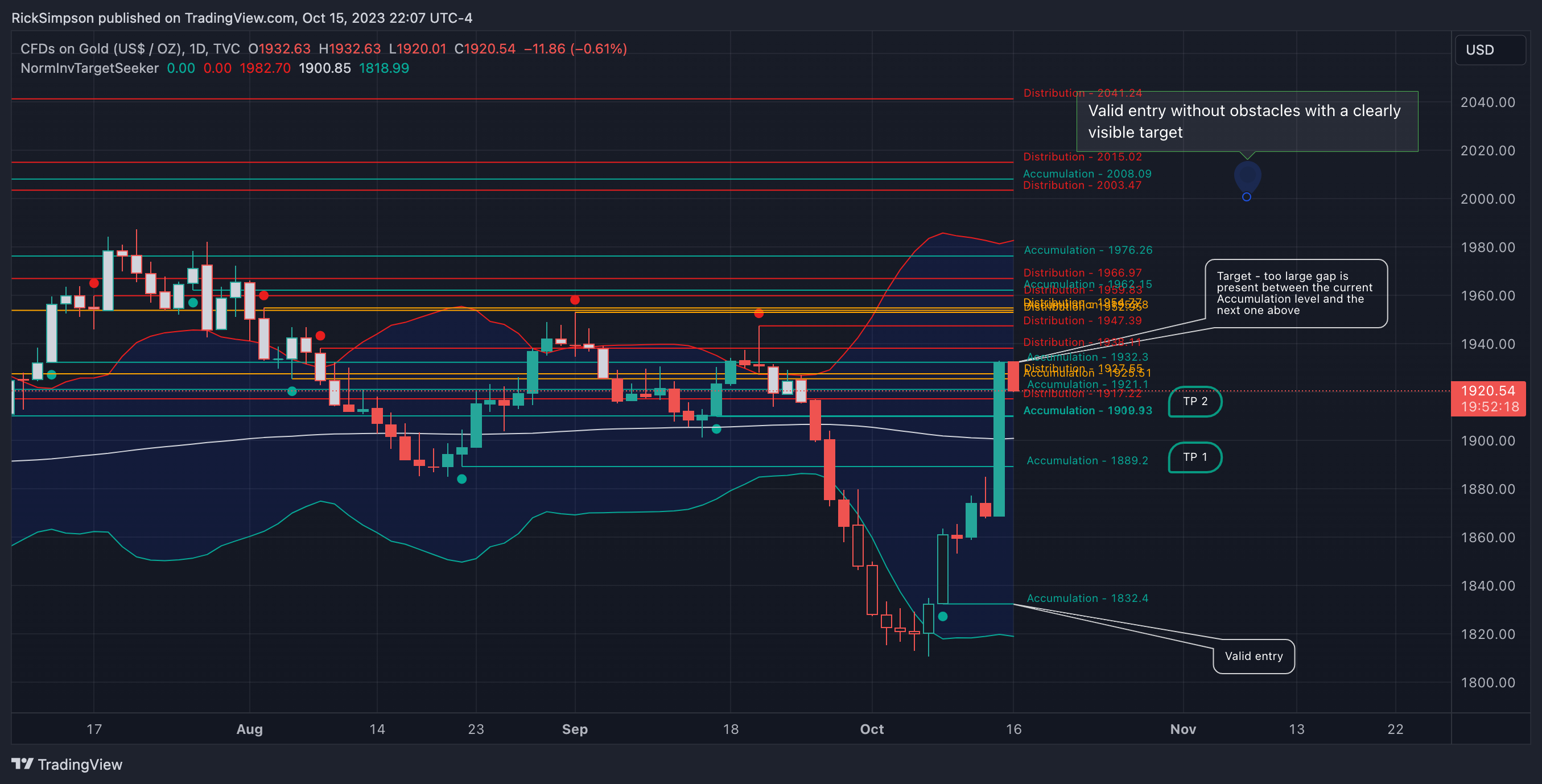The height and width of the screenshot is (784, 1542).
Task: Click the USD currency button
Action: (x=1489, y=49)
